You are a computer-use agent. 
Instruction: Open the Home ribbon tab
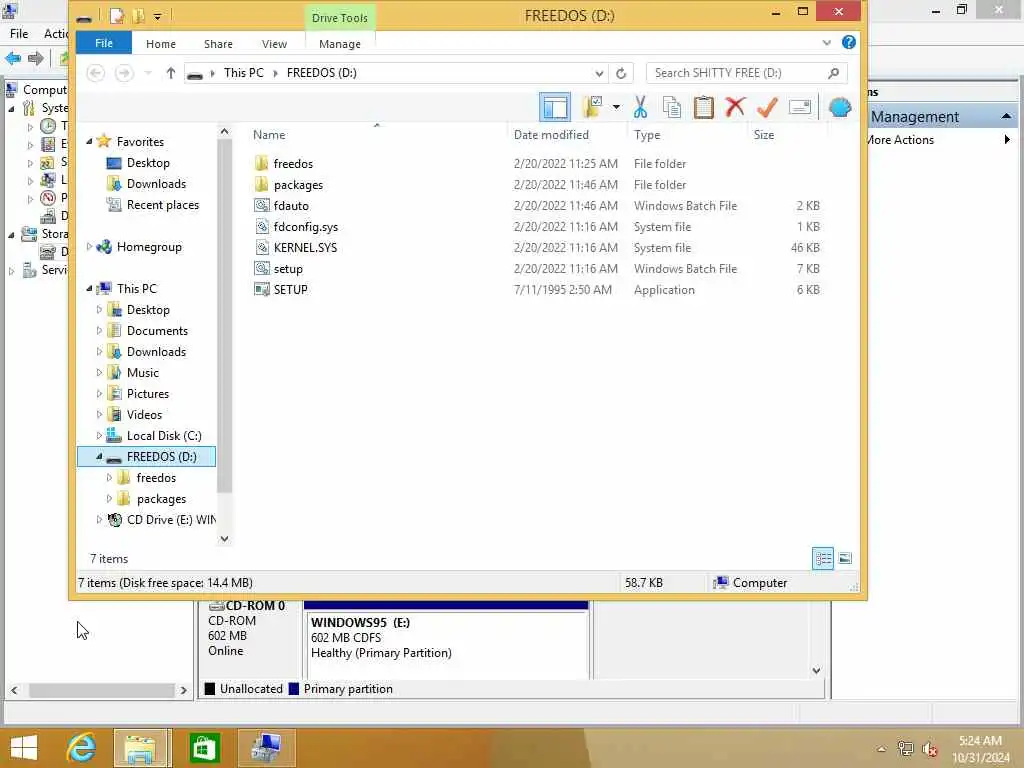tap(161, 44)
